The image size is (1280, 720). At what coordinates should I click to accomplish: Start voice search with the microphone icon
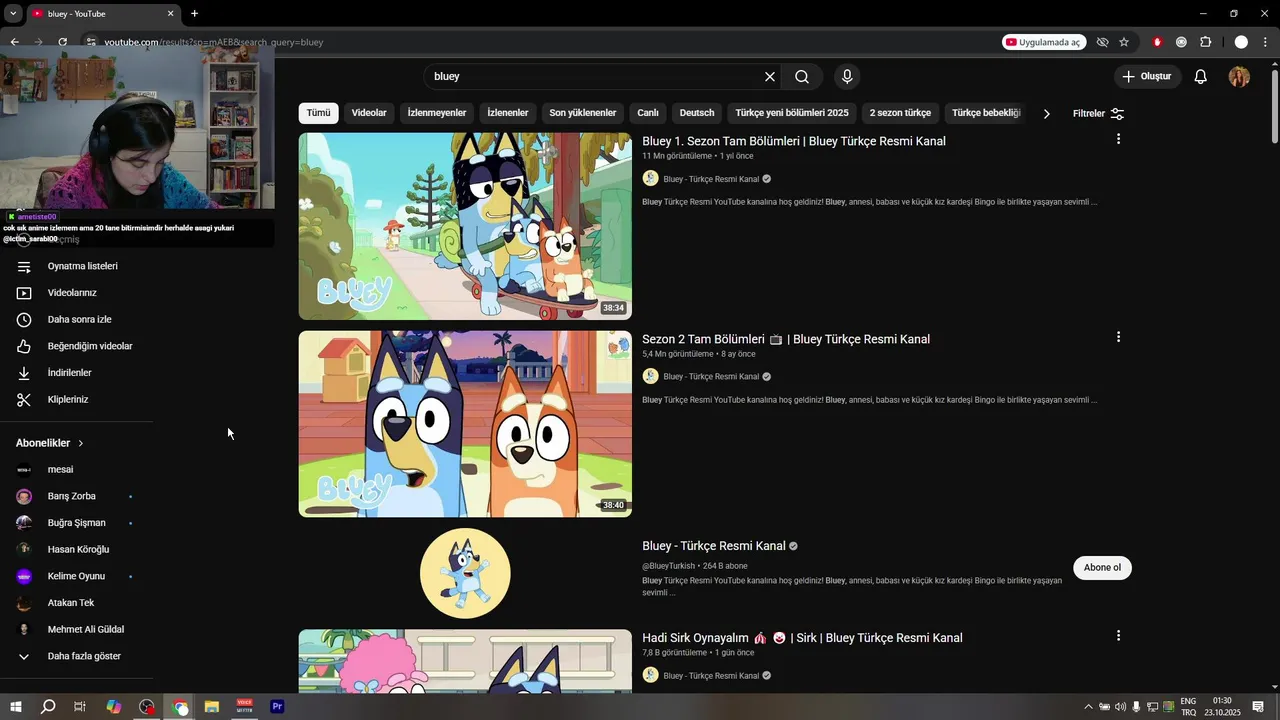point(847,77)
